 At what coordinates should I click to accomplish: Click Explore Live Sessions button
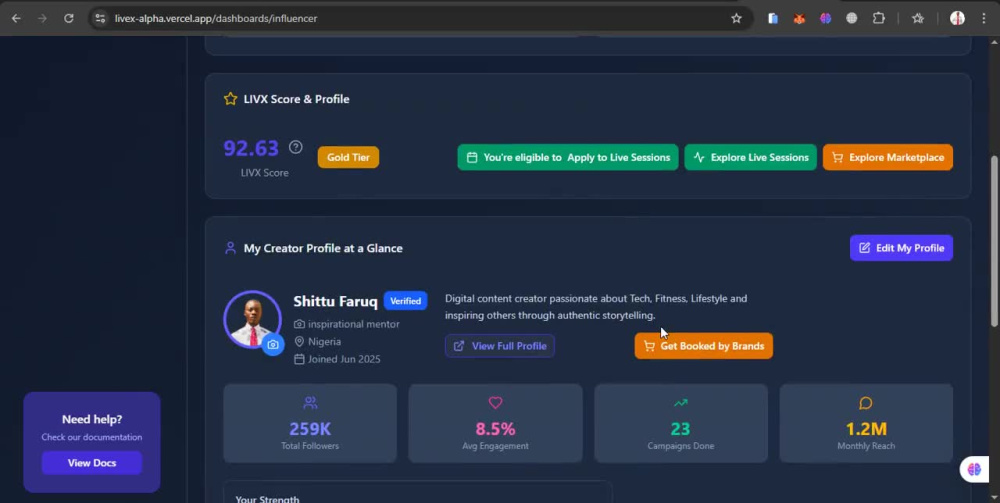(751, 157)
